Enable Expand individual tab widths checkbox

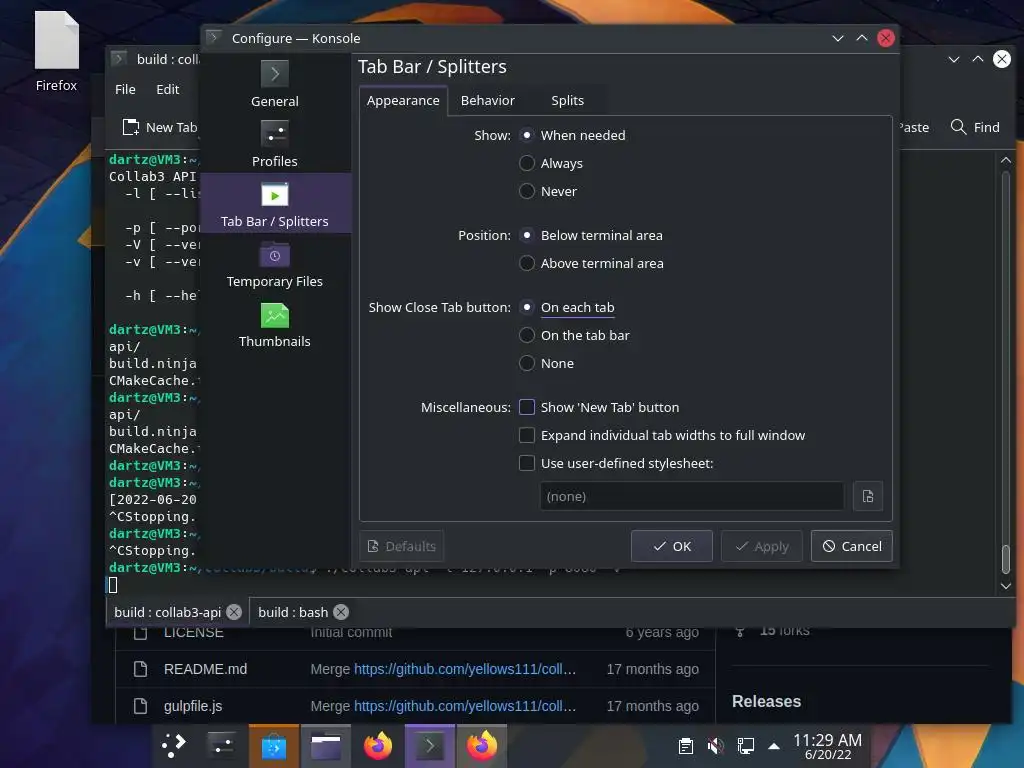(527, 435)
